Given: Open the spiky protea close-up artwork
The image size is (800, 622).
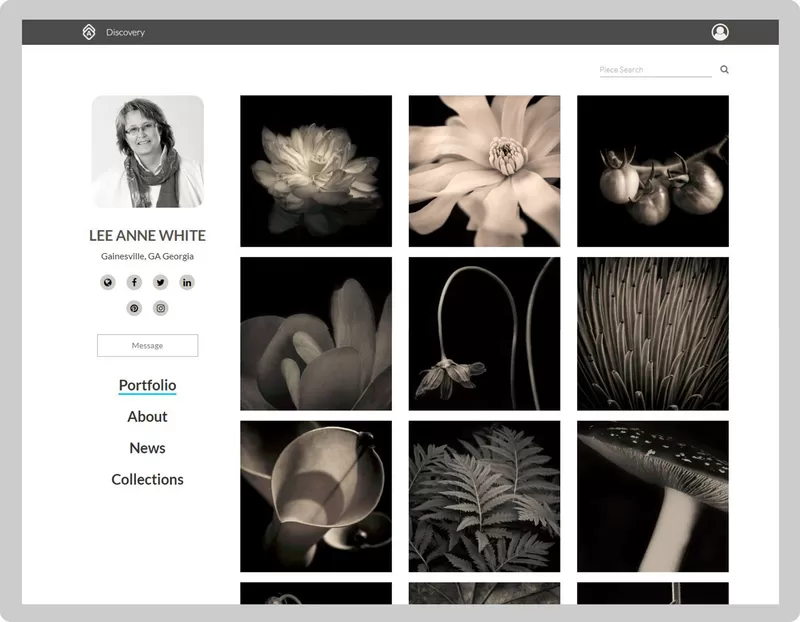Looking at the screenshot, I should point(653,334).
